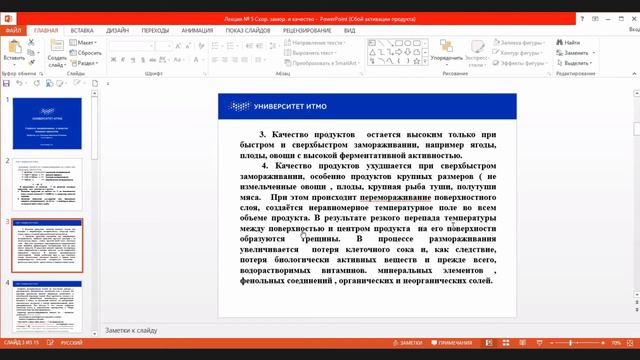Select slide 4 thumbnail
Image resolution: width=640 pixels, height=360 pixels.
tap(47, 307)
